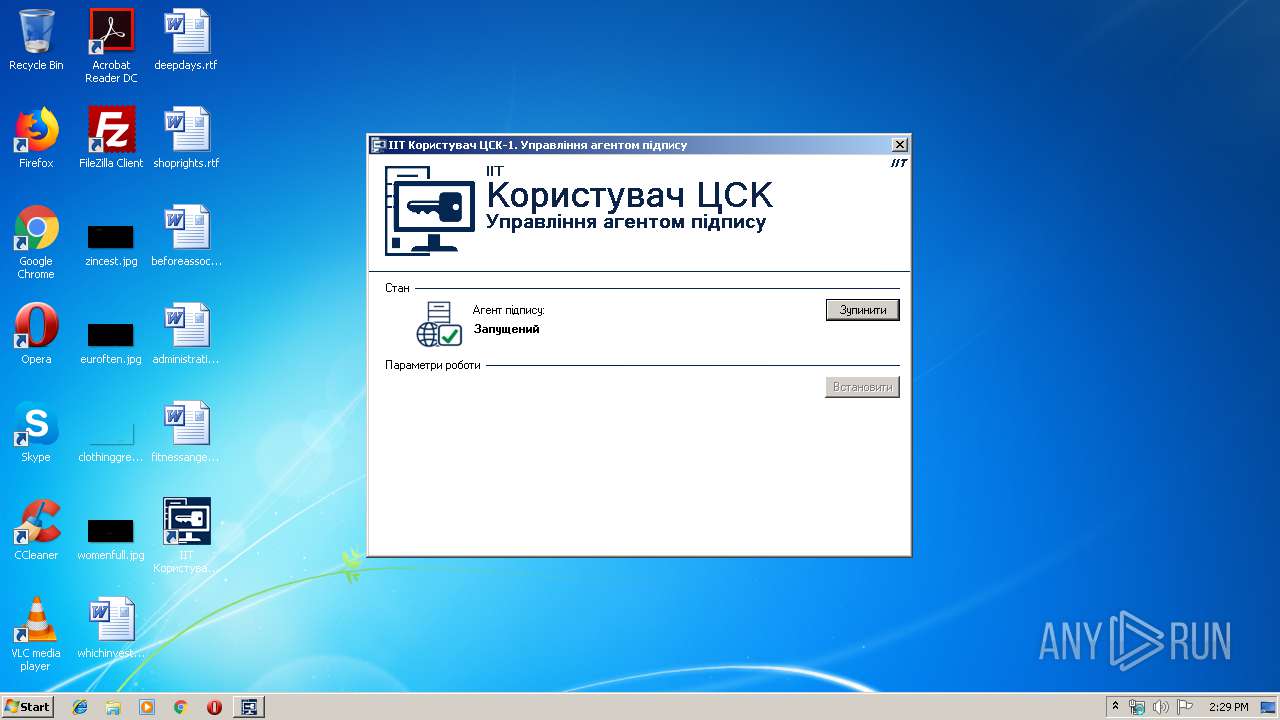The height and width of the screenshot is (720, 1280).
Task: Launch Chrome from the taskbar
Action: point(180,707)
